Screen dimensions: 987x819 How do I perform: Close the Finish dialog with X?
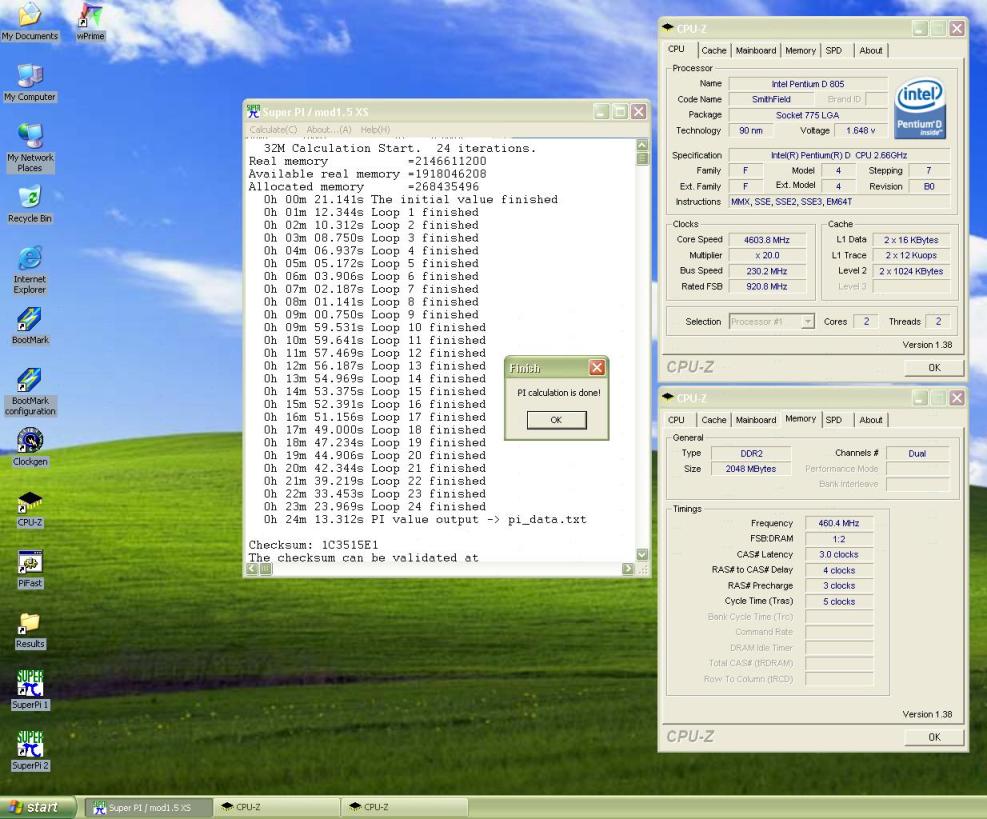point(597,368)
